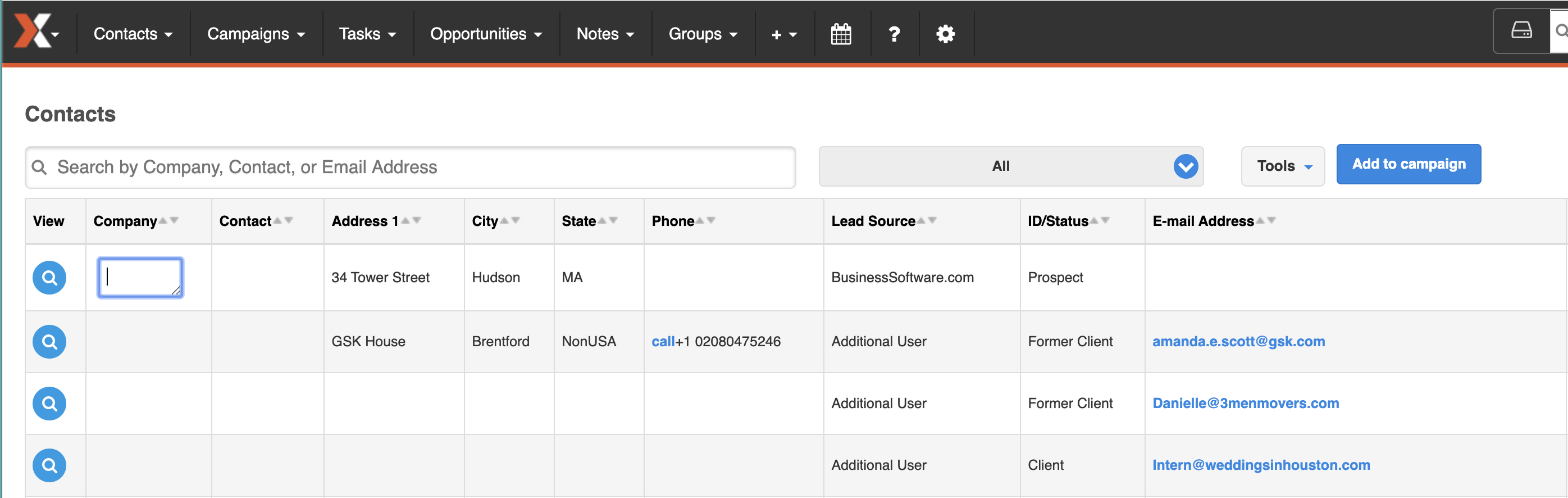Viewport: 1568px width, 498px height.
Task: Open the Notes menu
Action: point(605,34)
